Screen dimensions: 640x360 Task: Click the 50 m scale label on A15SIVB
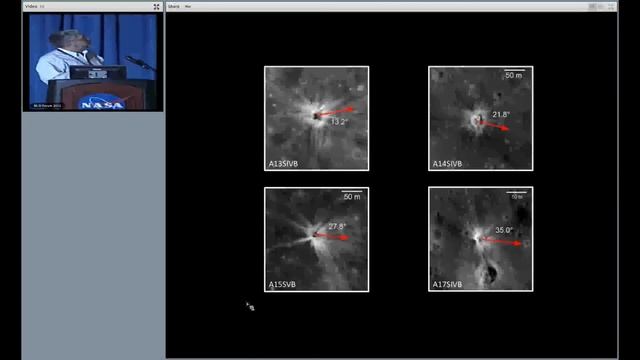coord(352,197)
